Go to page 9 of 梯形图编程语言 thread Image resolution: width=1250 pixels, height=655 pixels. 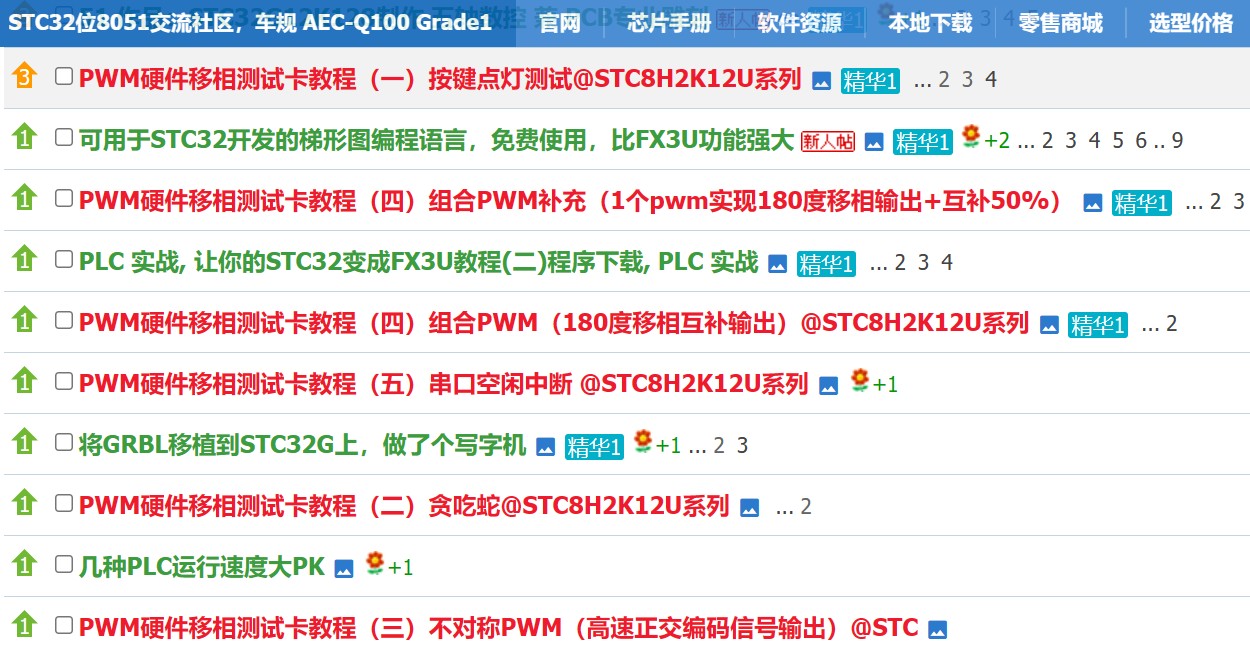click(x=1177, y=141)
